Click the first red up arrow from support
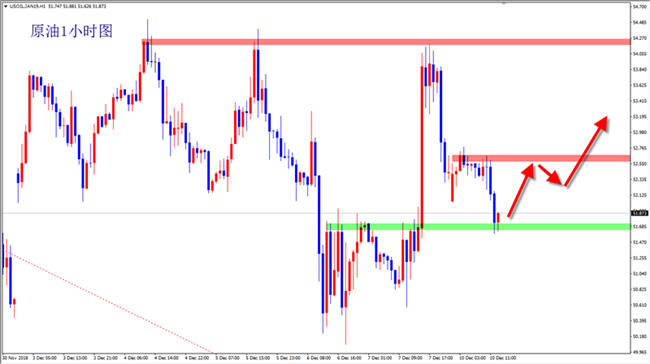 coord(521,191)
